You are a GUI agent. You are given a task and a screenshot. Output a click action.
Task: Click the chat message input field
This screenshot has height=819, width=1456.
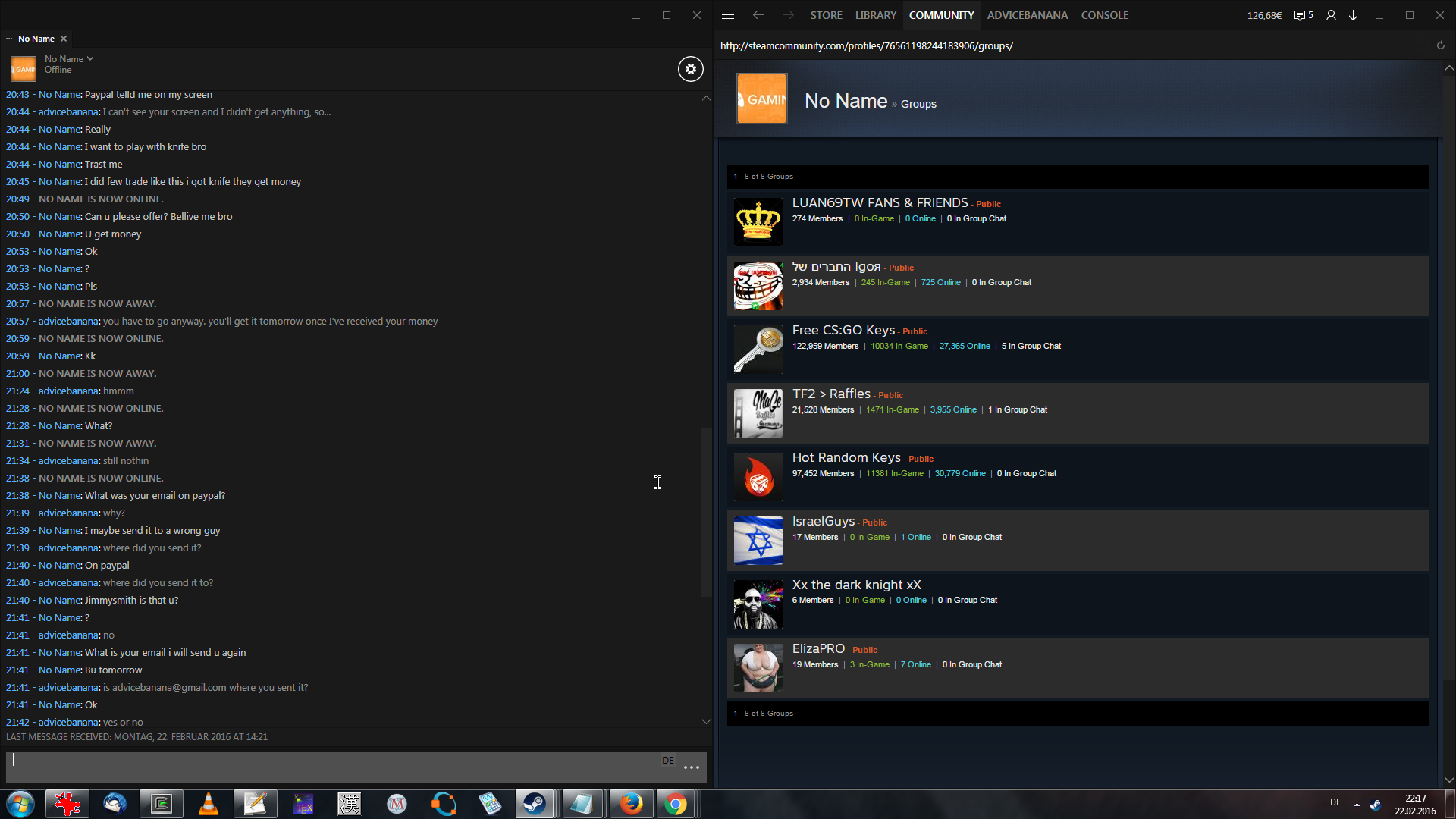[334, 767]
